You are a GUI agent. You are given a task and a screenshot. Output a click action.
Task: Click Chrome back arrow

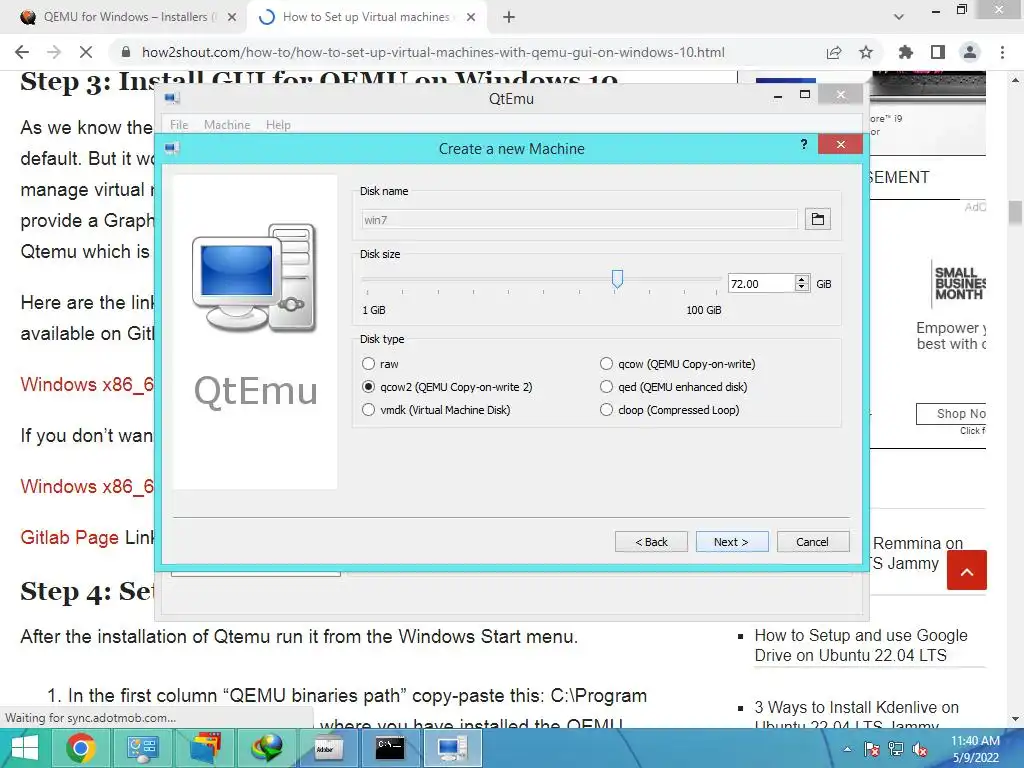pyautogui.click(x=22, y=52)
